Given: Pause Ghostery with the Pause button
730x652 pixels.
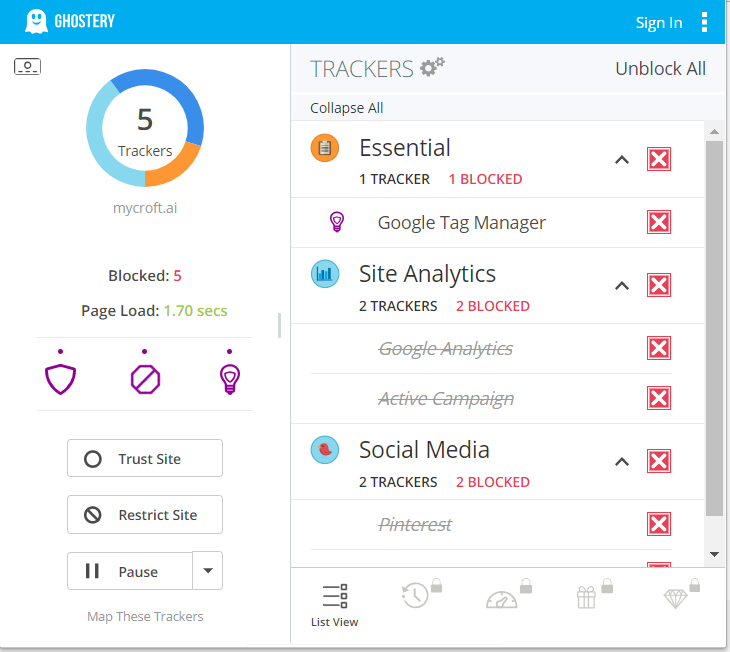Looking at the screenshot, I should (130, 571).
